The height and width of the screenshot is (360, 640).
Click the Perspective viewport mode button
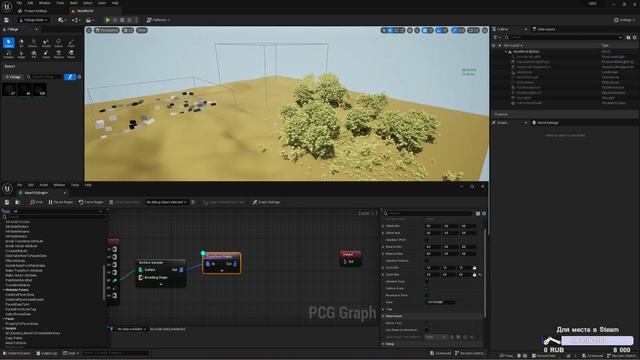click(x=107, y=30)
